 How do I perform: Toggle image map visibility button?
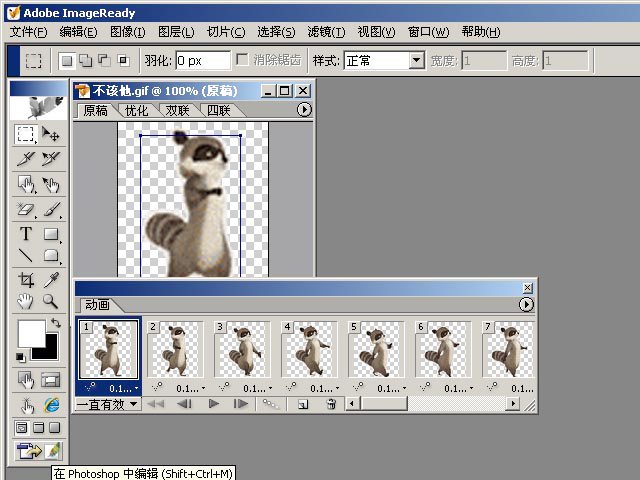coord(26,380)
